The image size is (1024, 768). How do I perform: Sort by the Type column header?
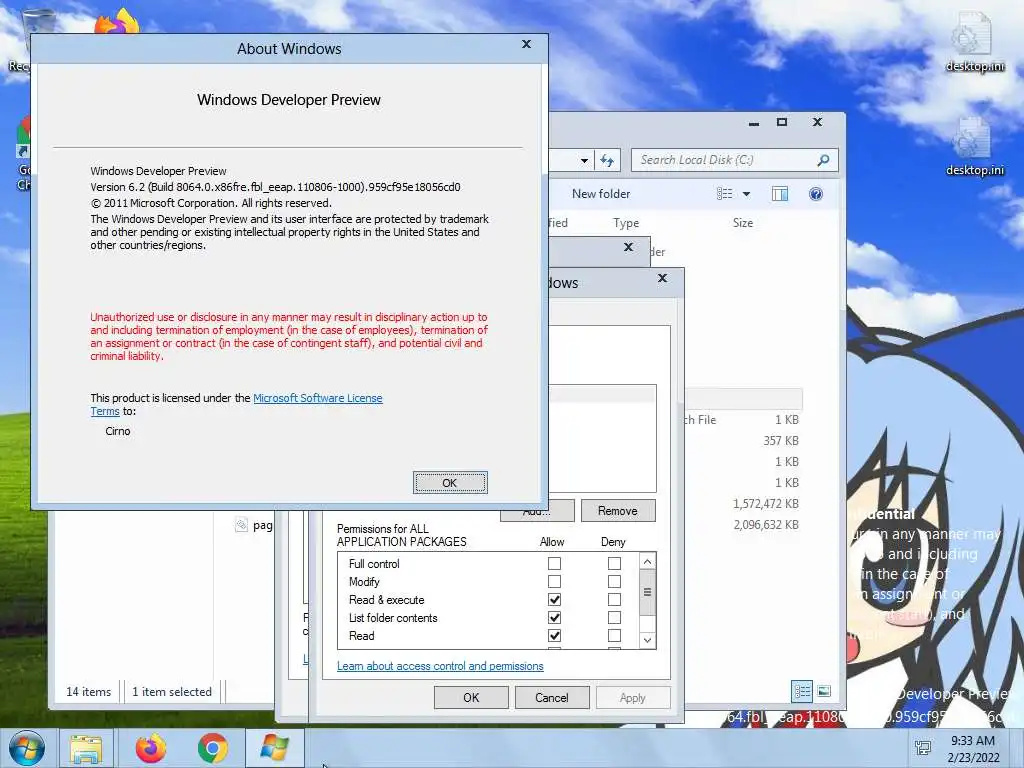626,223
